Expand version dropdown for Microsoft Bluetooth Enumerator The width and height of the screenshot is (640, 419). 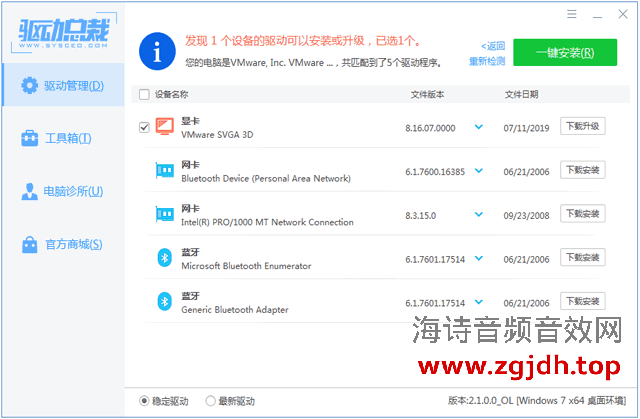tap(479, 258)
